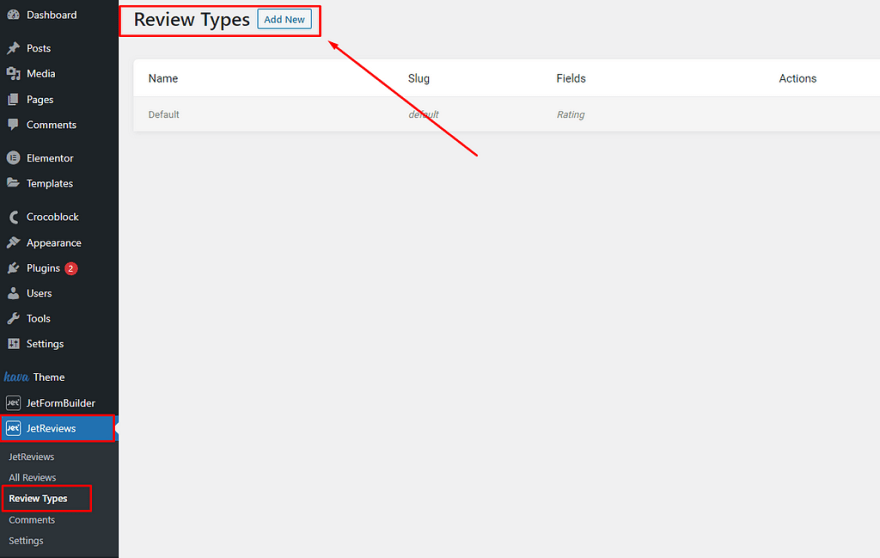Open All Reviews submenu link
Screen dimensions: 880x558
coord(33,478)
